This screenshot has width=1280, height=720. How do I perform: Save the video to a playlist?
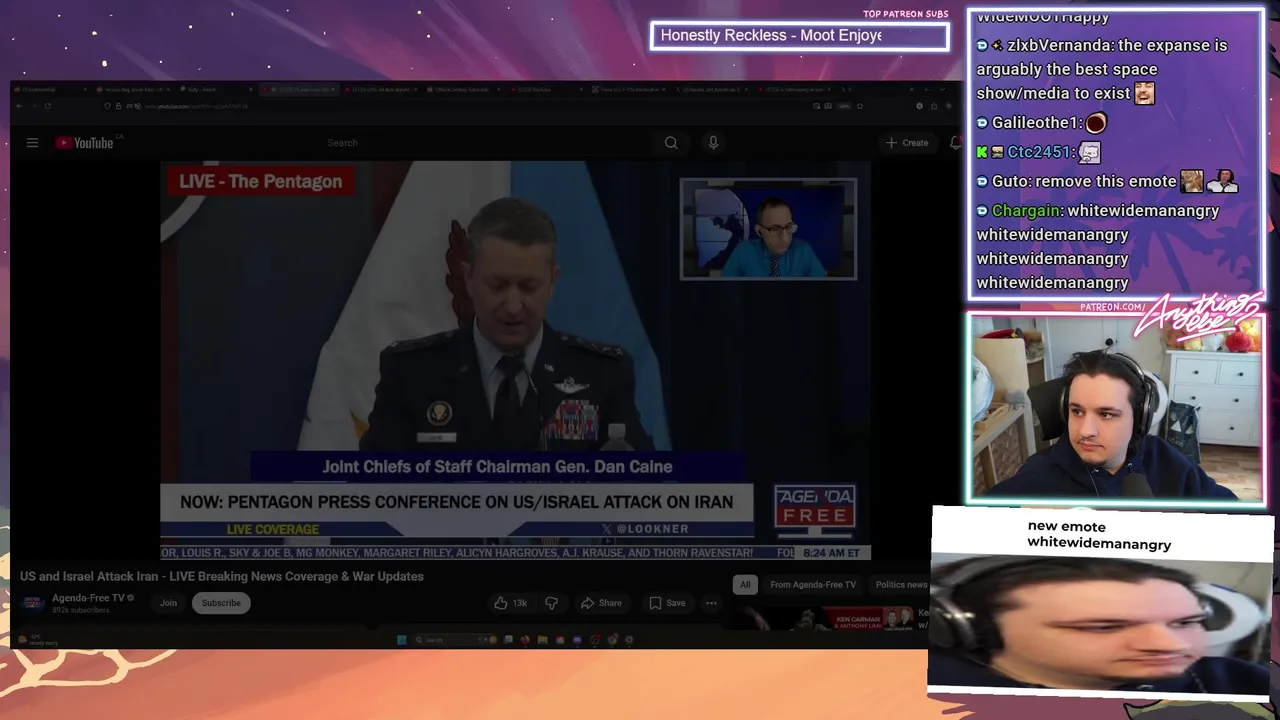click(x=667, y=603)
